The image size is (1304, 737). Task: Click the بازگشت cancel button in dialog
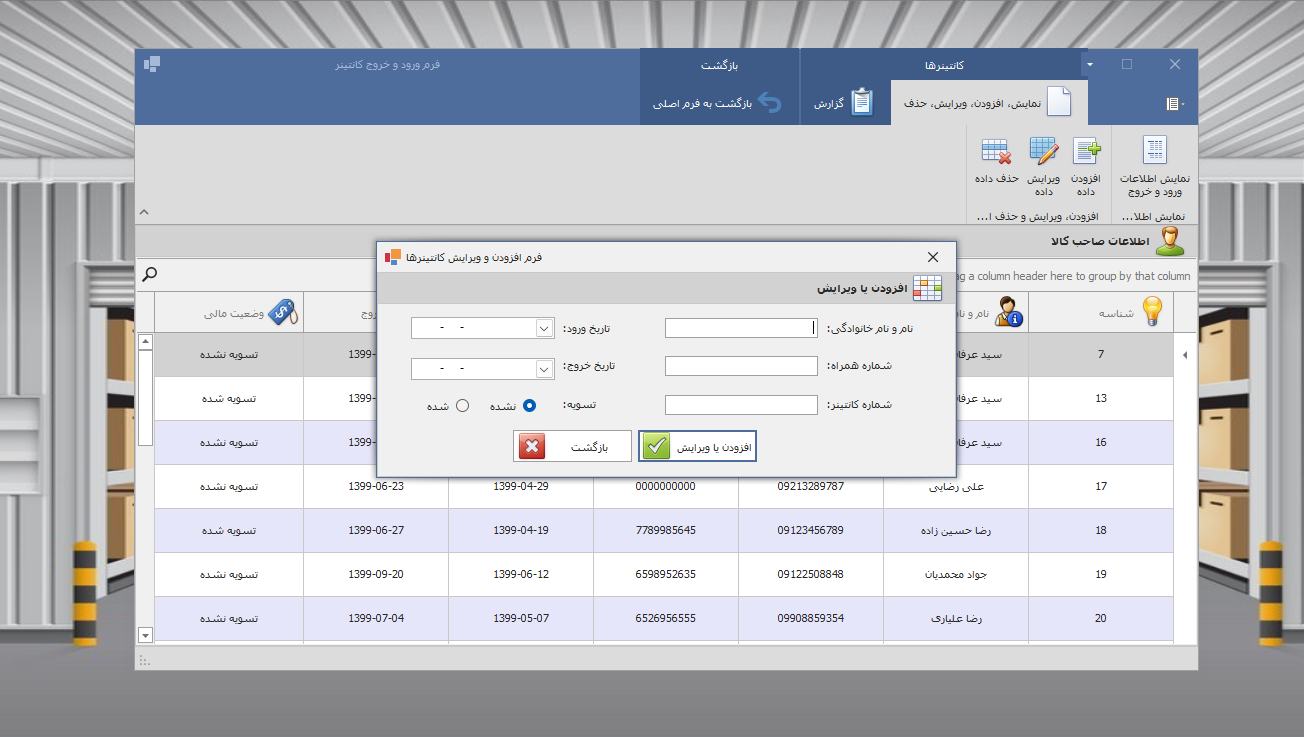tap(572, 446)
